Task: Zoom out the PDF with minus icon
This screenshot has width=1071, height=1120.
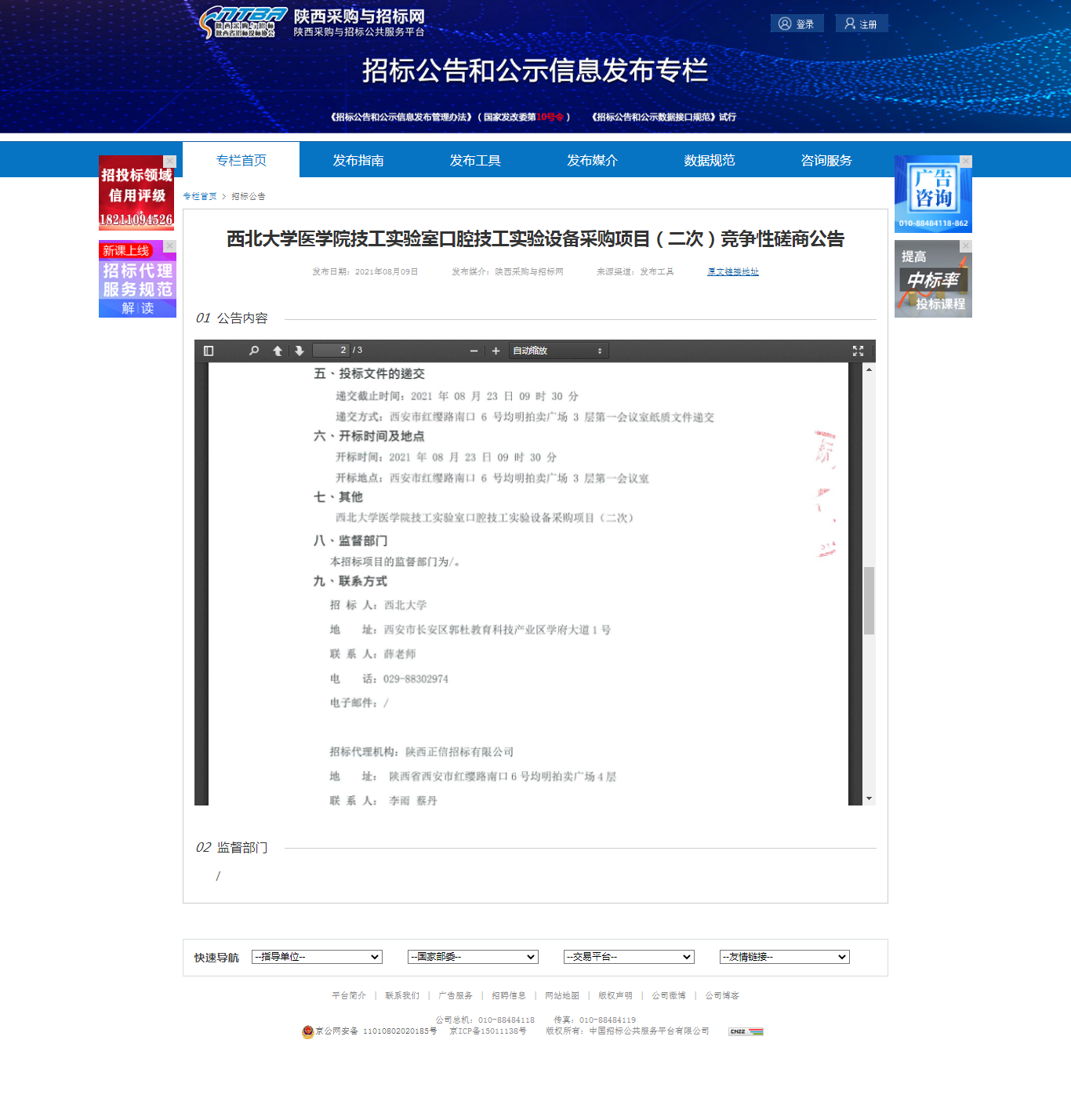Action: pyautogui.click(x=474, y=351)
